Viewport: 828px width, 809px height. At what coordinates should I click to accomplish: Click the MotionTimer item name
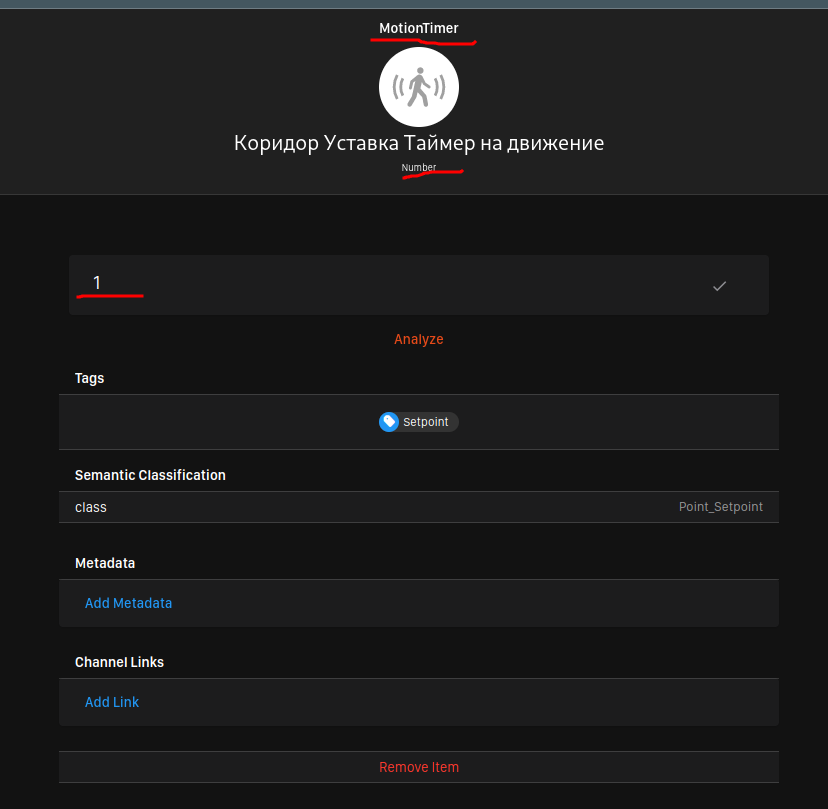coord(419,28)
